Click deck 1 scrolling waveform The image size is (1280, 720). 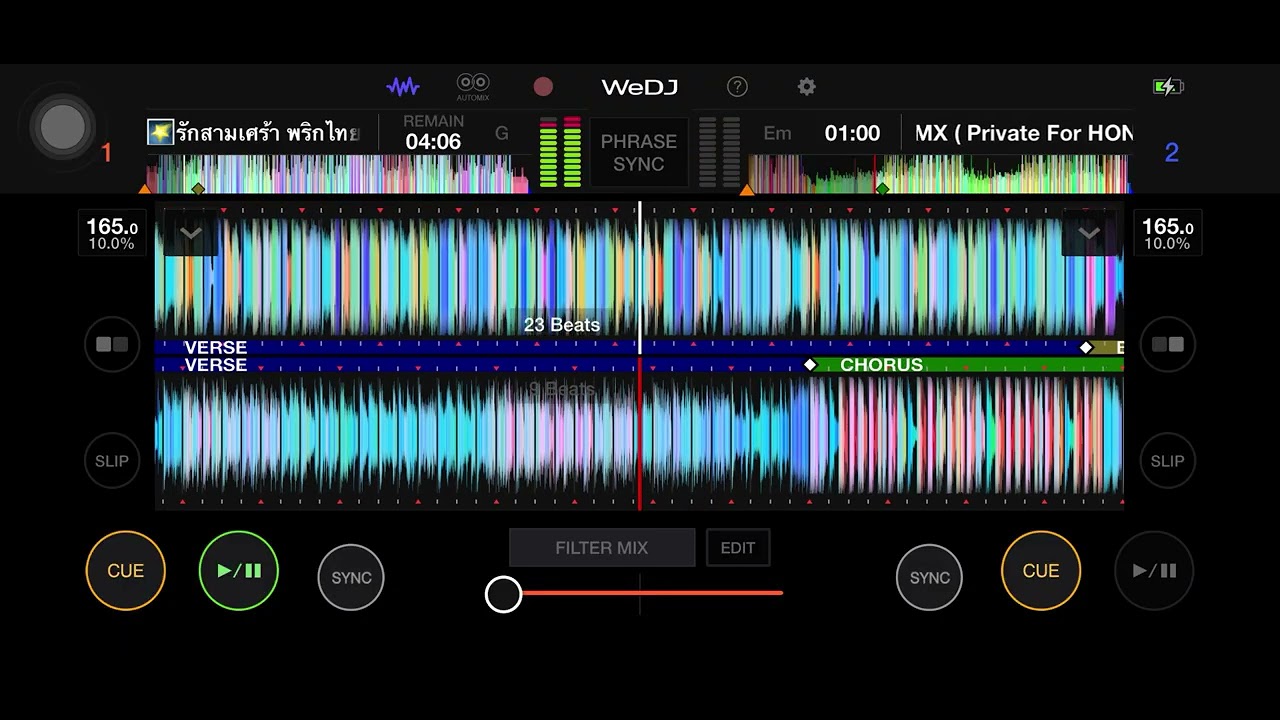click(x=640, y=275)
